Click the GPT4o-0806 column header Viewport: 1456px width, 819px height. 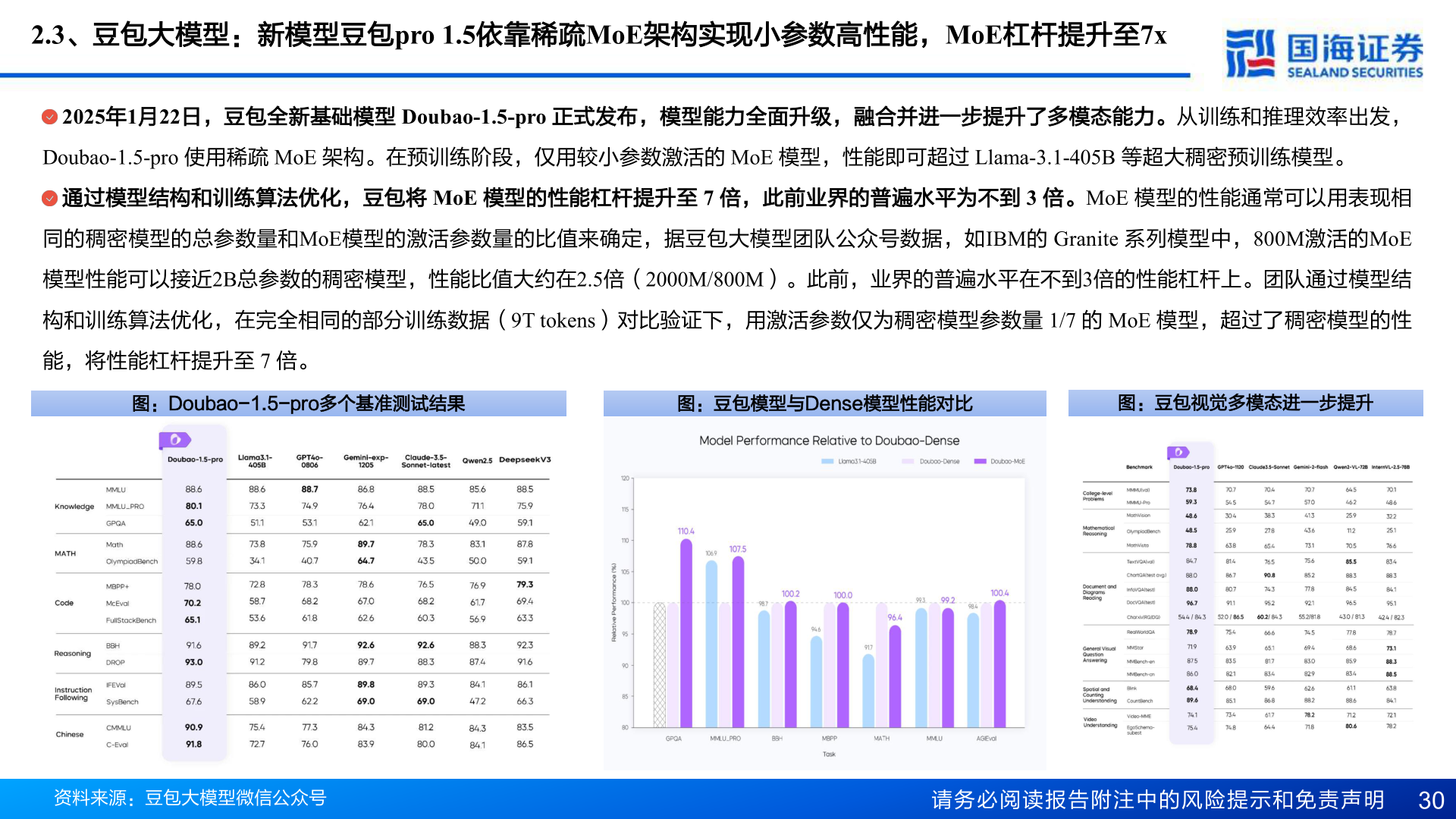pos(309,461)
